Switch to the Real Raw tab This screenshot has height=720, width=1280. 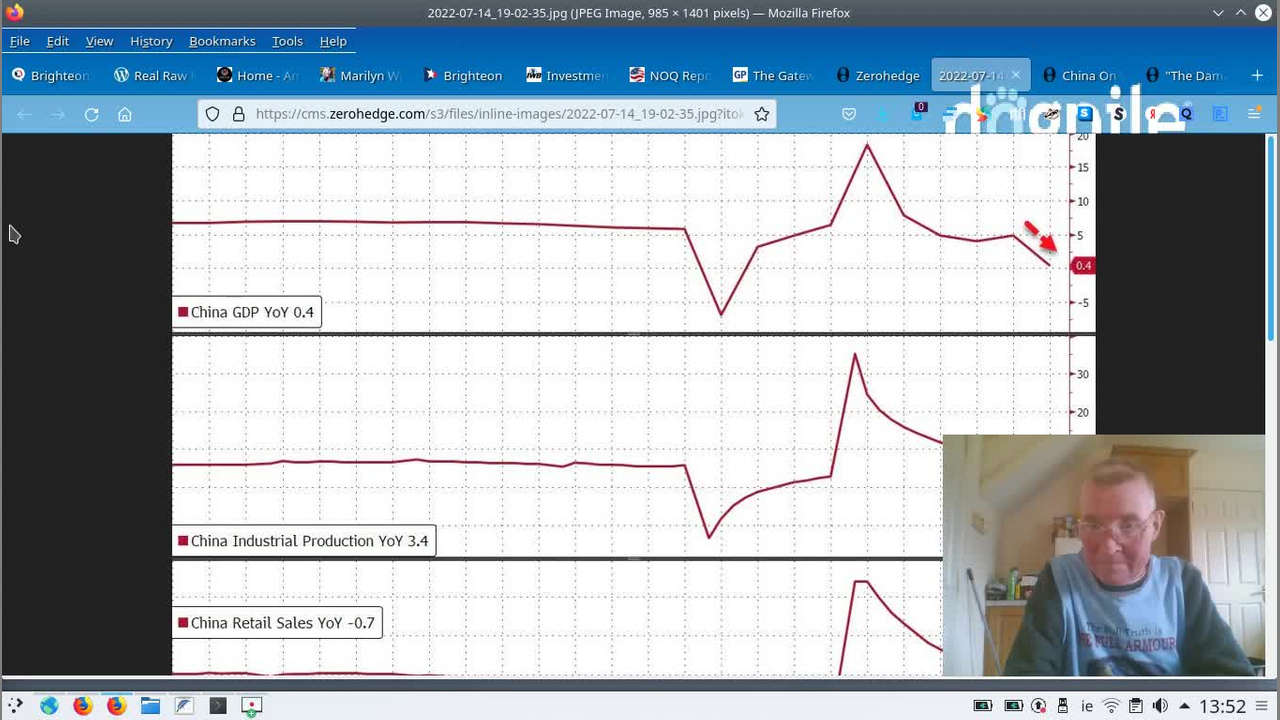pos(151,75)
